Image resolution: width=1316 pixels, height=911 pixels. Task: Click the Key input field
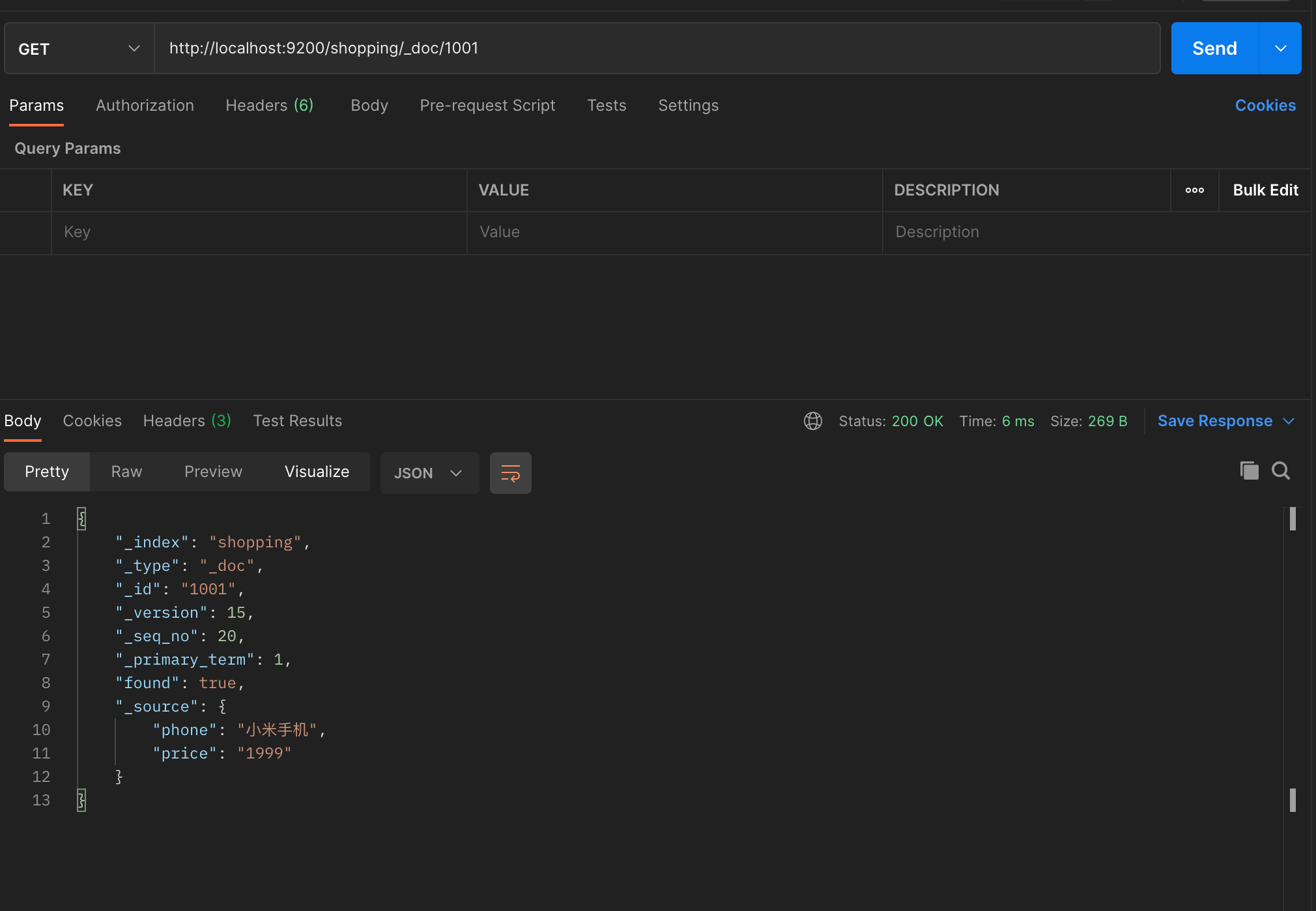tap(259, 233)
